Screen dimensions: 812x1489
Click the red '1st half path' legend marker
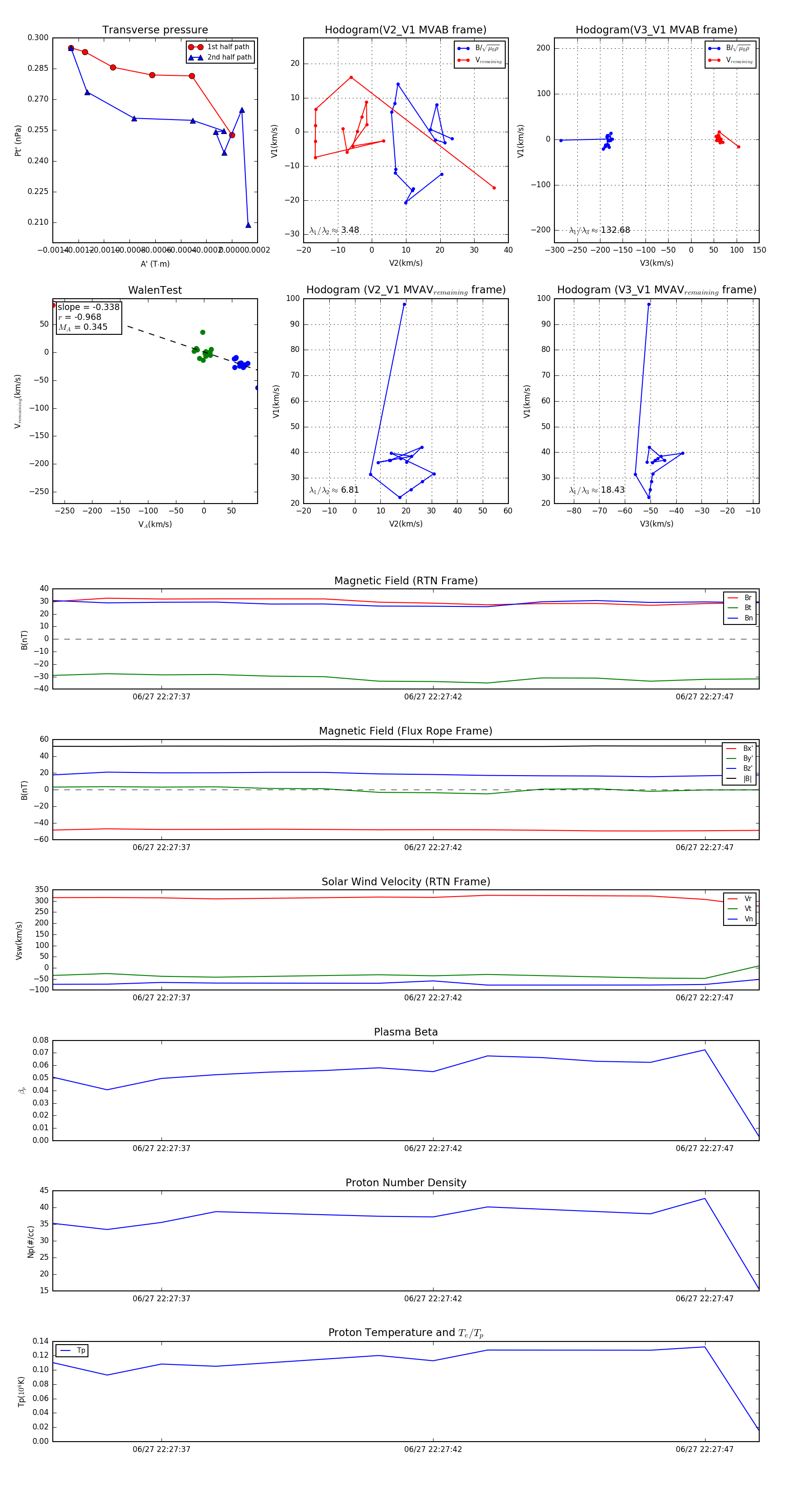coord(195,47)
